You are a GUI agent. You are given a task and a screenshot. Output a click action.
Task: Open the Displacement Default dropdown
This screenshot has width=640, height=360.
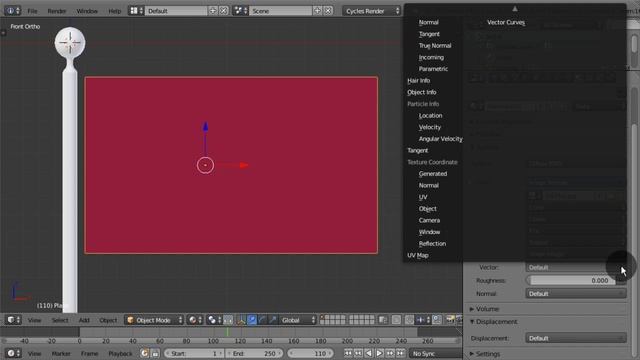(x=576, y=338)
